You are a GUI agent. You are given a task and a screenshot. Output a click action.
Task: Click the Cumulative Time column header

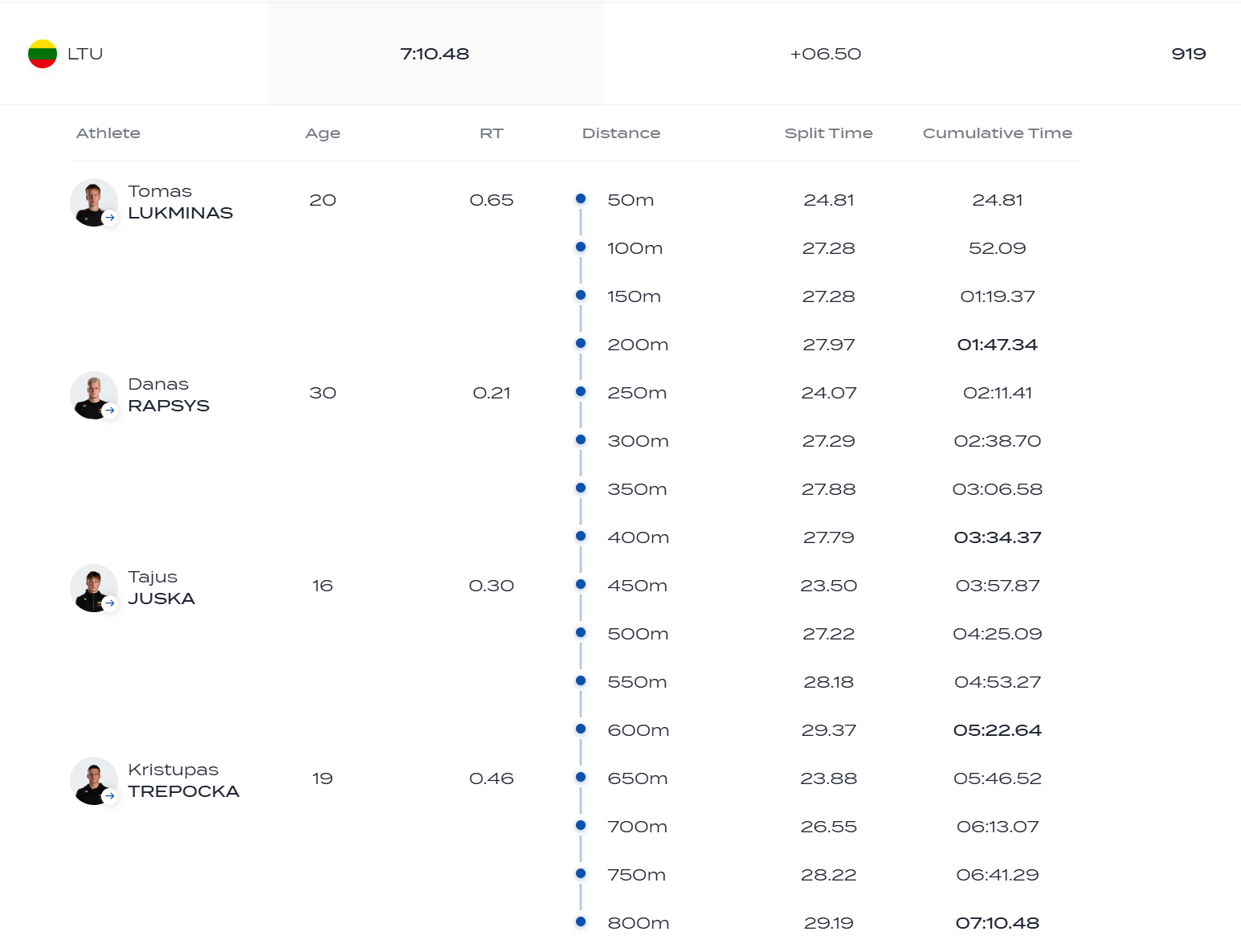pos(998,133)
